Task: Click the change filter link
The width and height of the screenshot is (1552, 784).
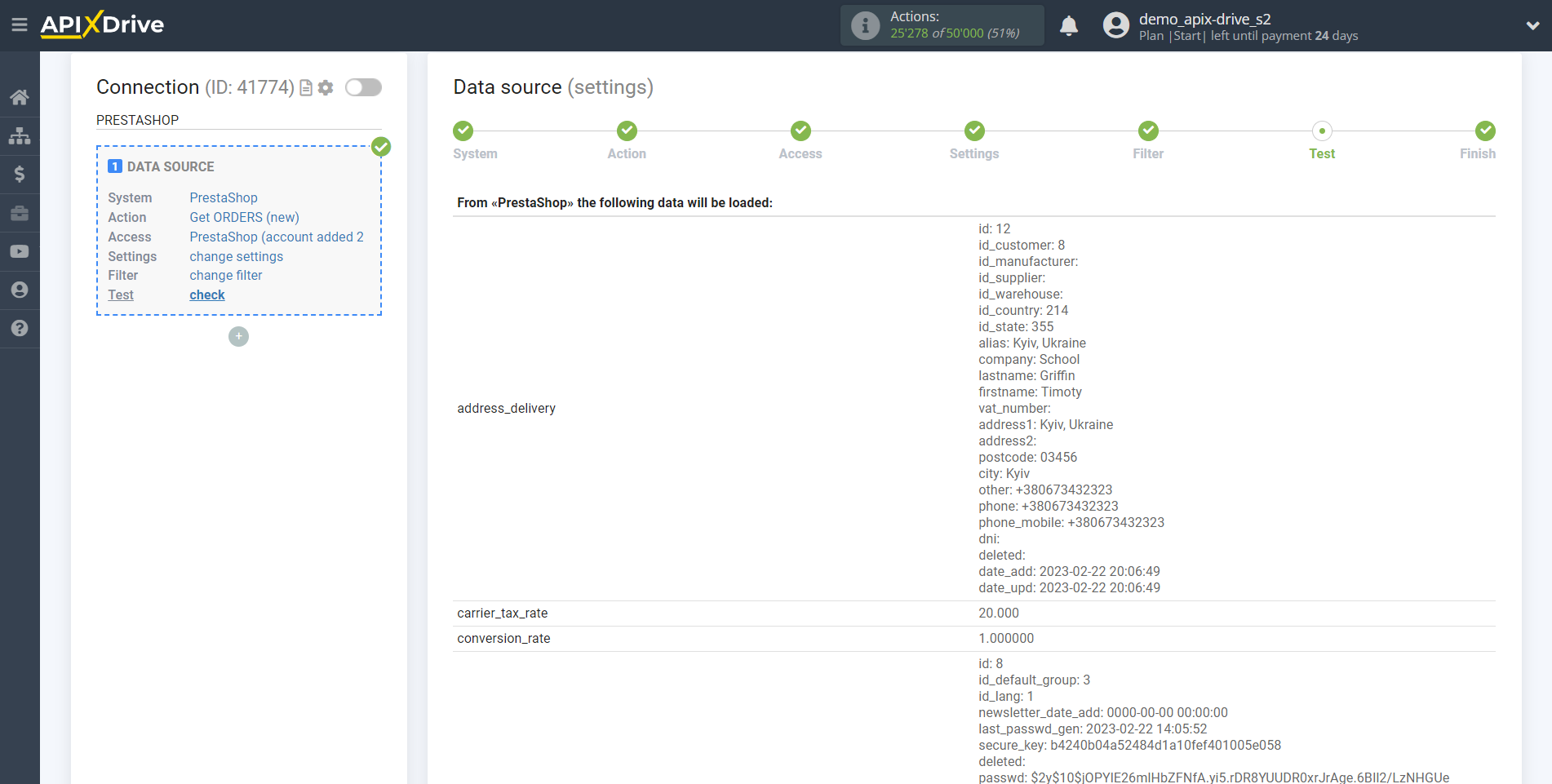Action: click(x=226, y=276)
